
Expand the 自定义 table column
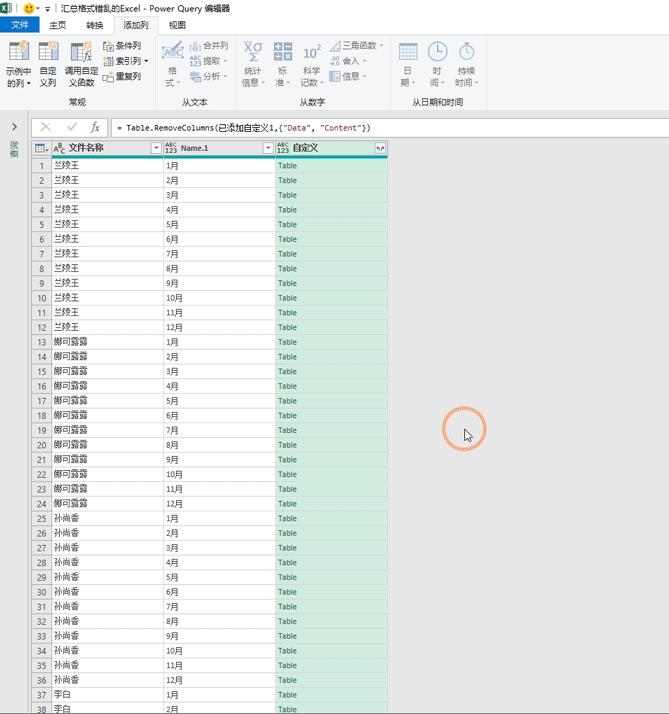(x=380, y=148)
